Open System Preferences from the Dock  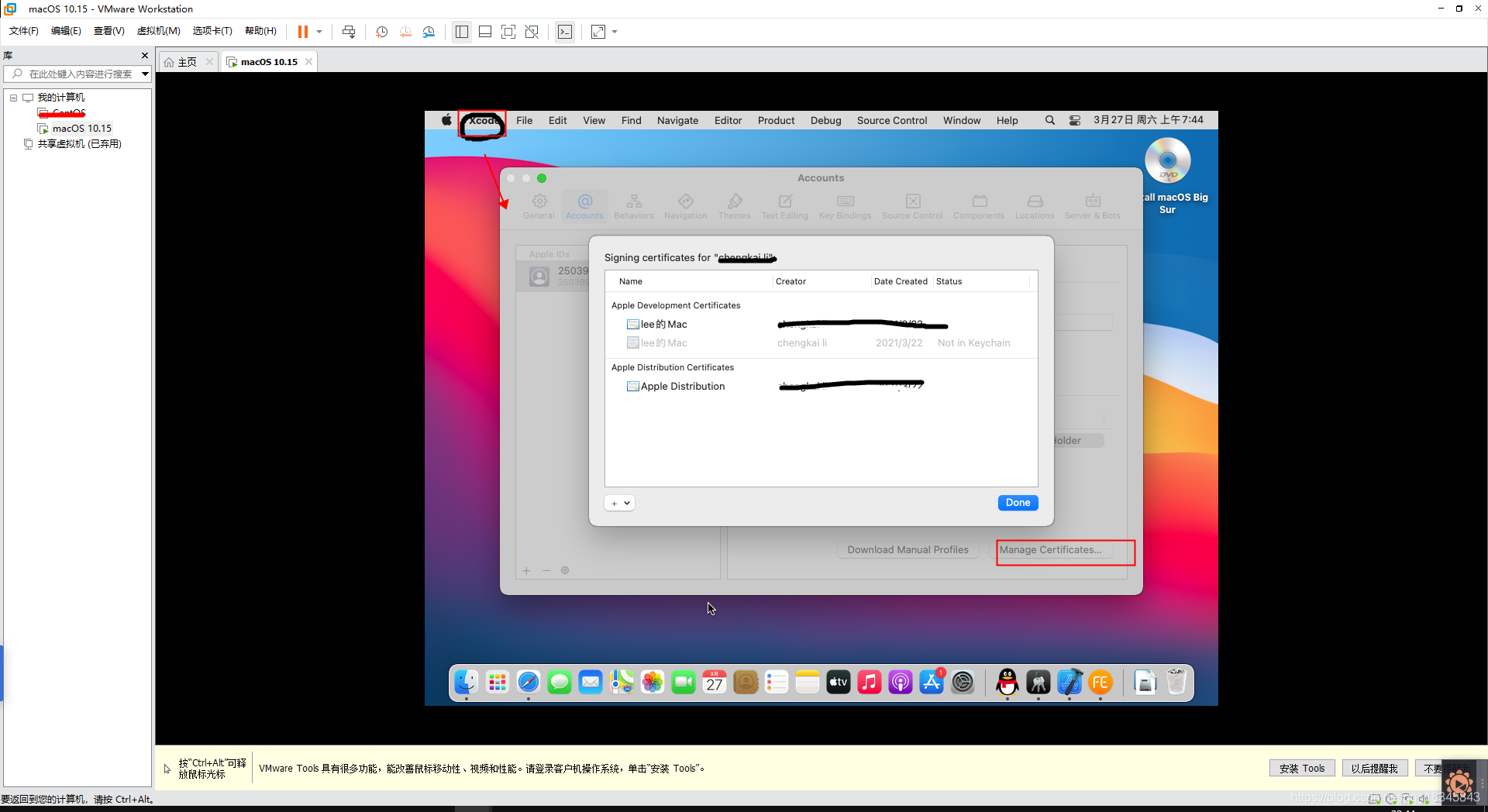click(963, 683)
